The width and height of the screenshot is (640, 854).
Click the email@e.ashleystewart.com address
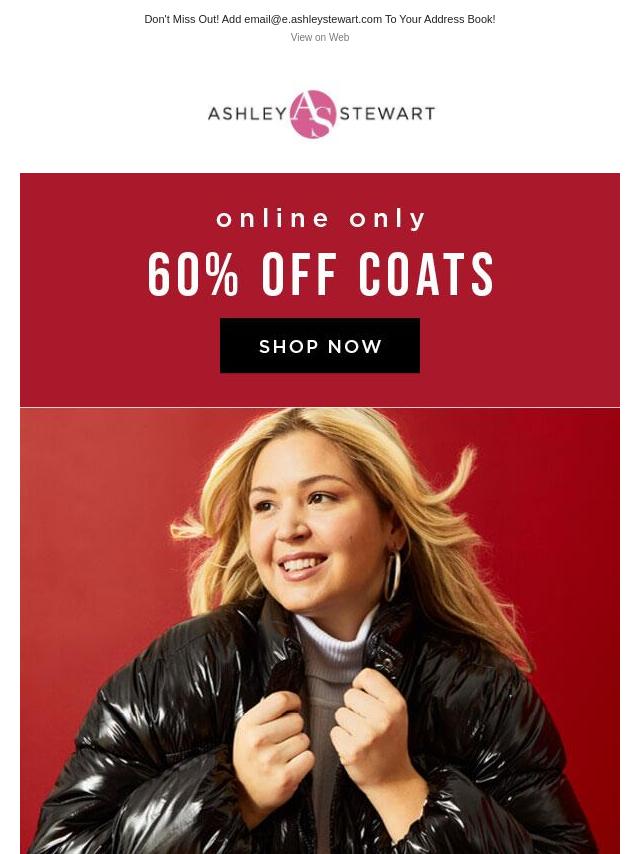313,19
